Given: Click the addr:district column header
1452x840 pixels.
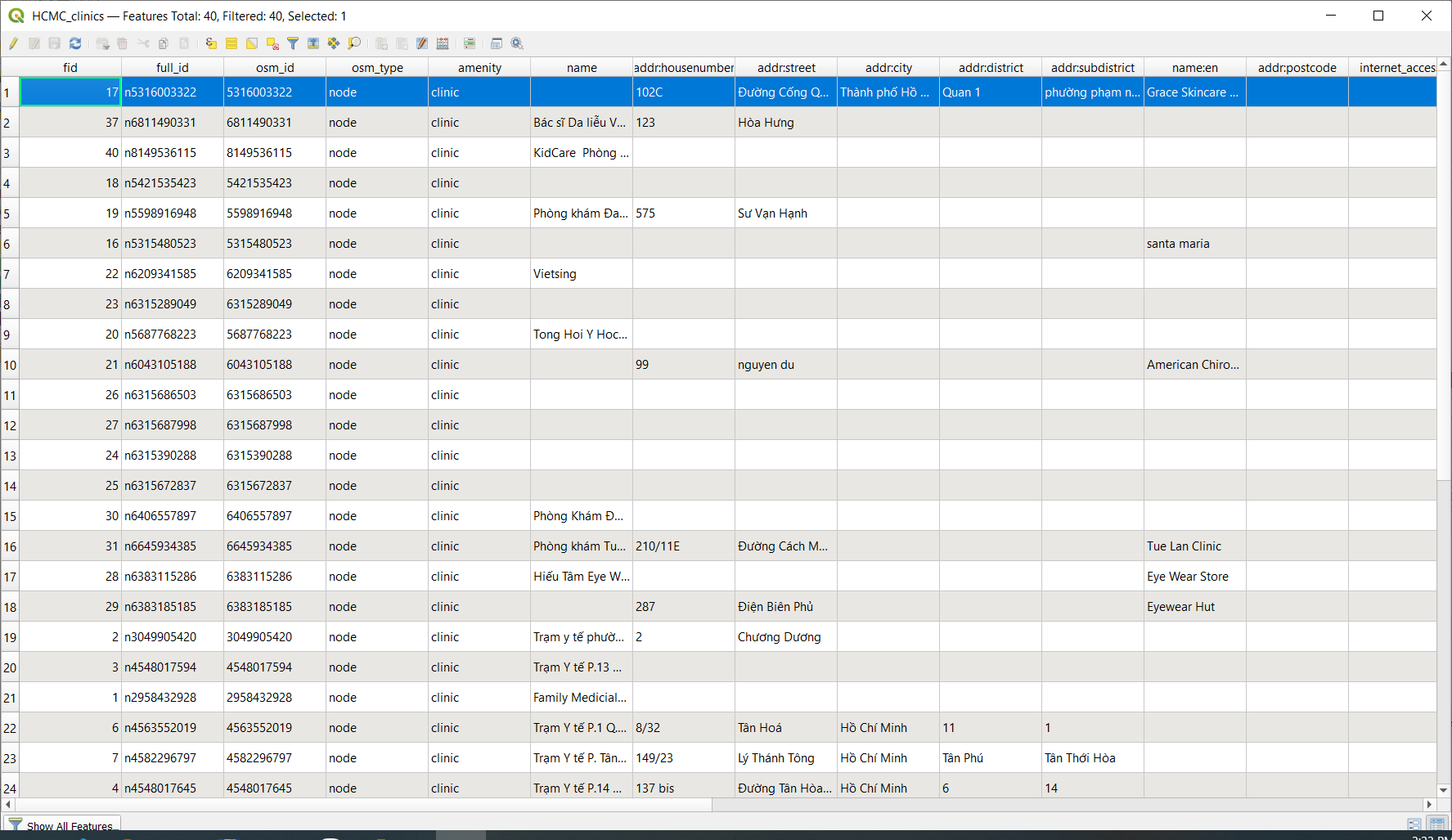Looking at the screenshot, I should (x=991, y=67).
